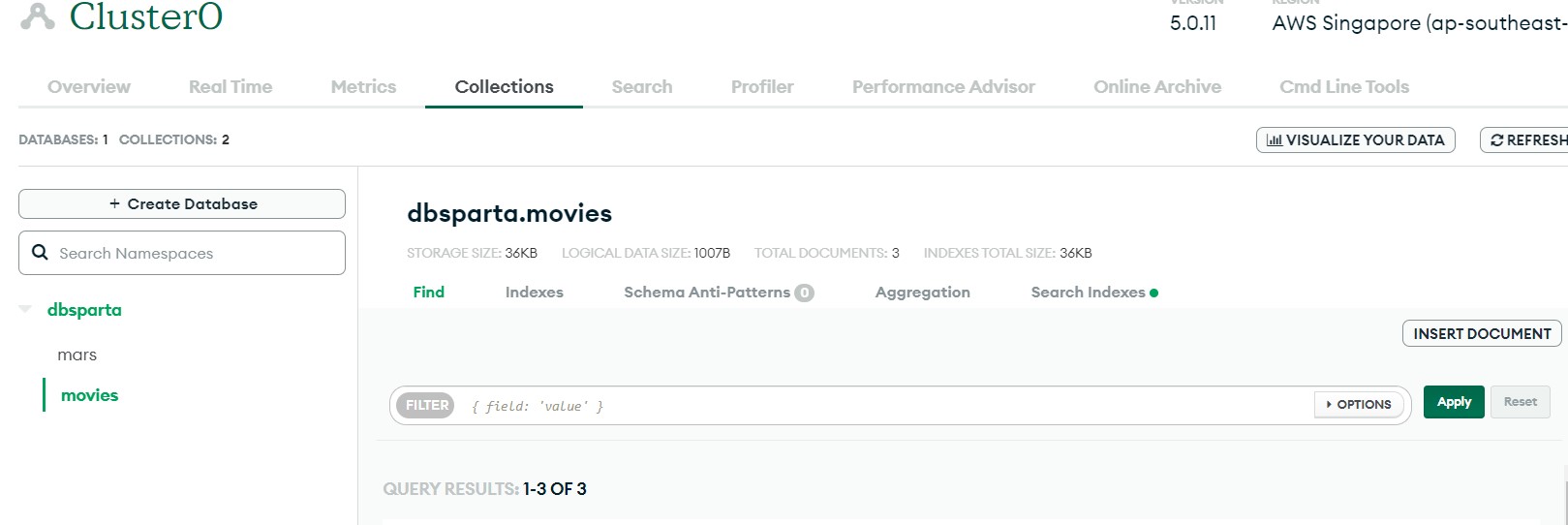Click the Refresh button

[1524, 140]
